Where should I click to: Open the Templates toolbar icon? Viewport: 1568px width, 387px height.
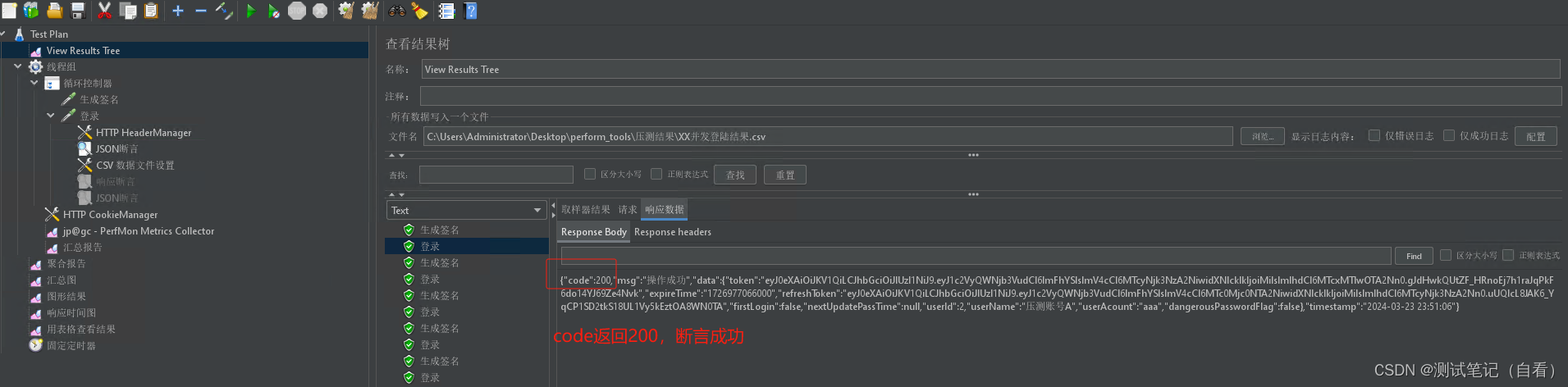pos(31,11)
